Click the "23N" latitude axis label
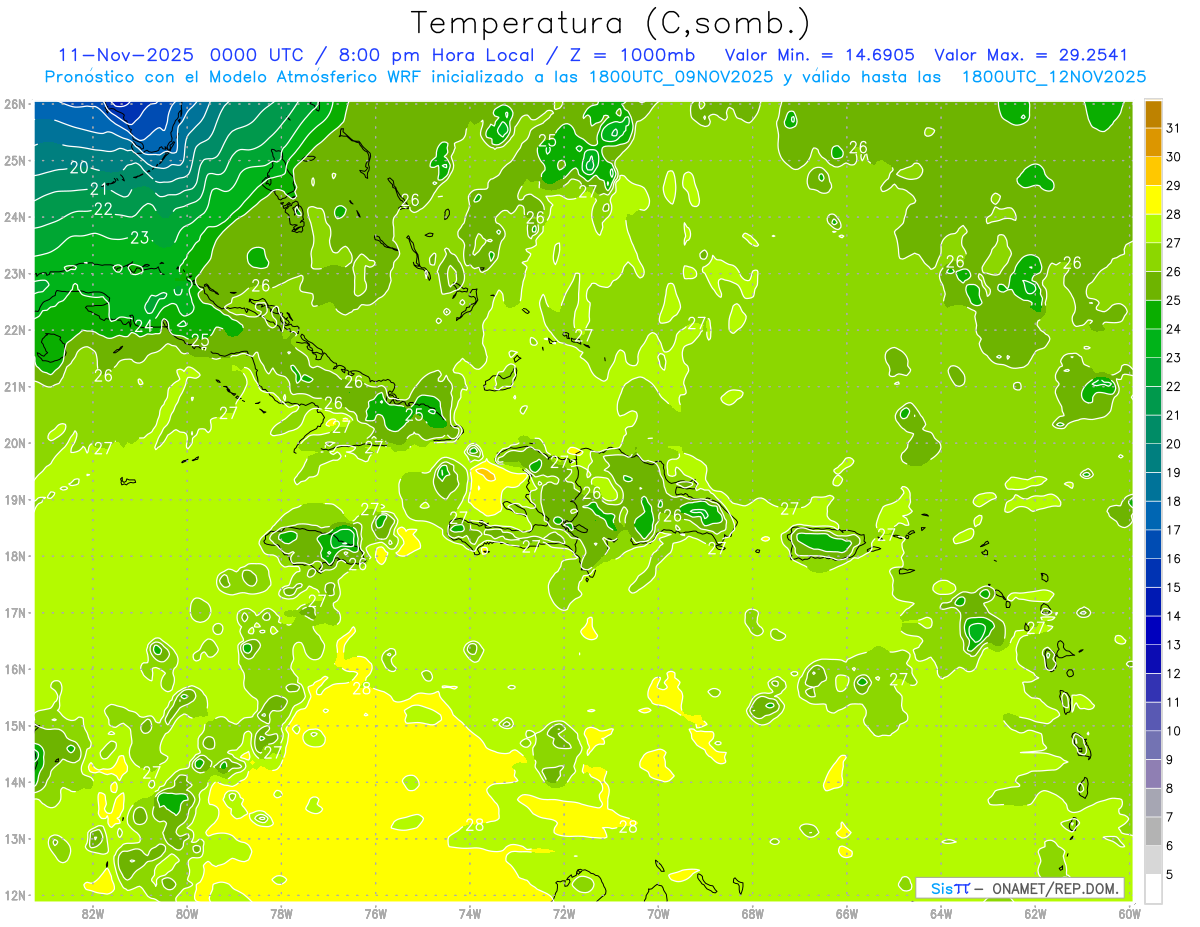The height and width of the screenshot is (927, 1200). [x=14, y=274]
